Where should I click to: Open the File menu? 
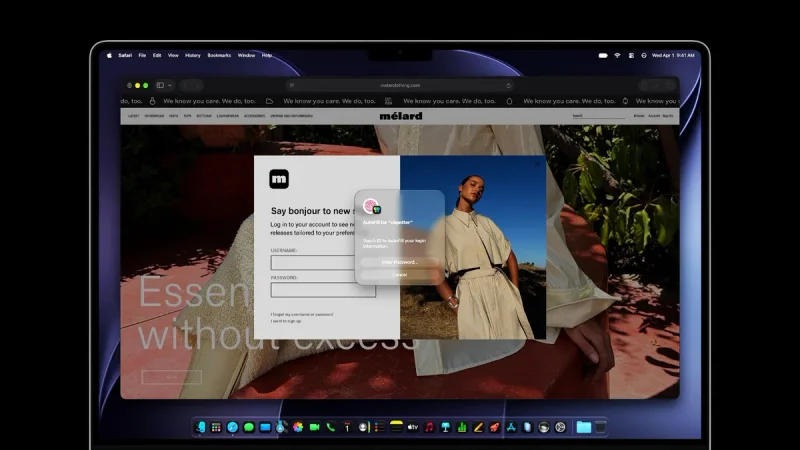[x=142, y=55]
